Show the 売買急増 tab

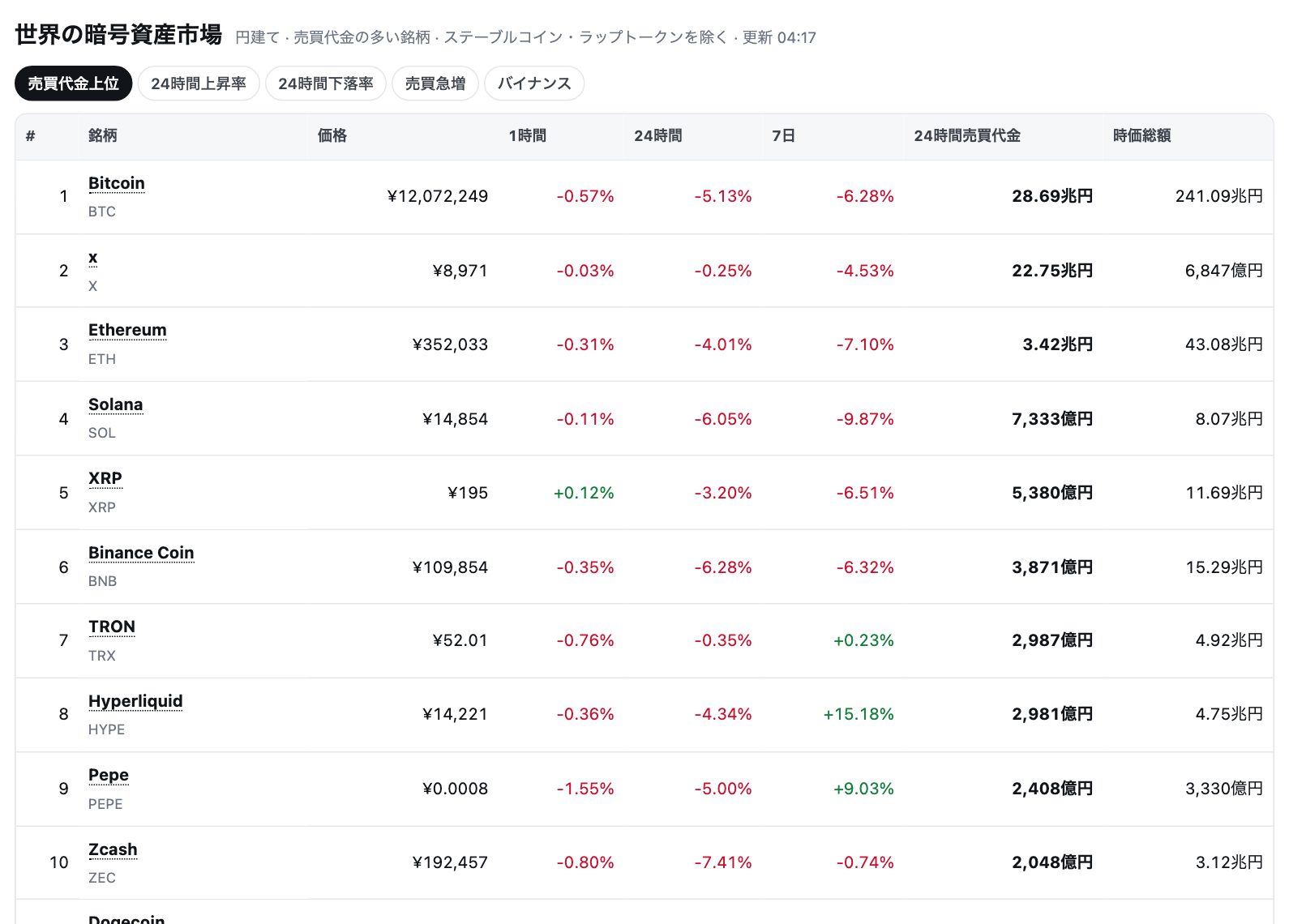(x=435, y=83)
